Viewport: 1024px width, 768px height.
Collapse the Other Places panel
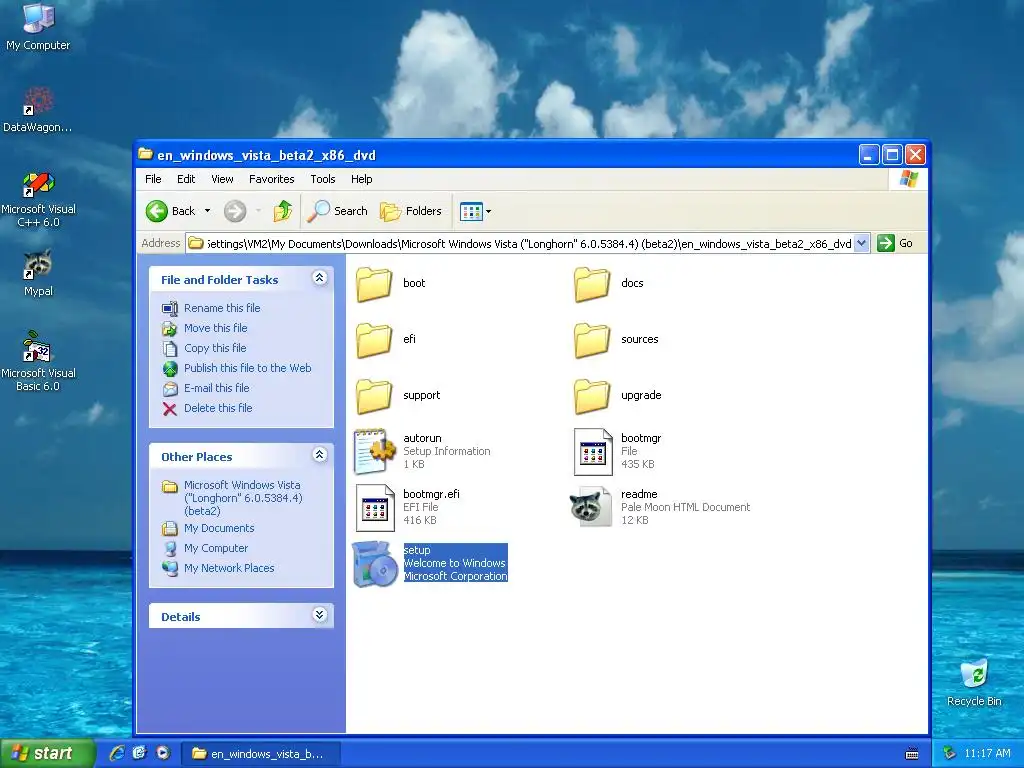319,455
